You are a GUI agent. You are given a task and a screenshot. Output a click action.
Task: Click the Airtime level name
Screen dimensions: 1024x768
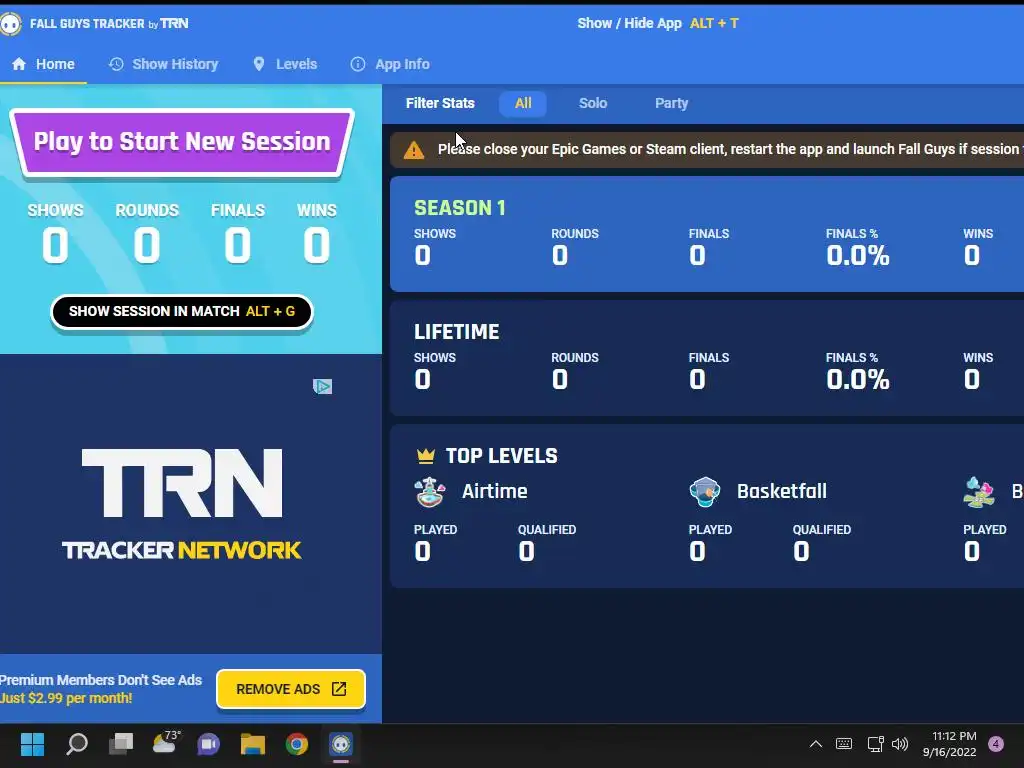pyautogui.click(x=495, y=491)
